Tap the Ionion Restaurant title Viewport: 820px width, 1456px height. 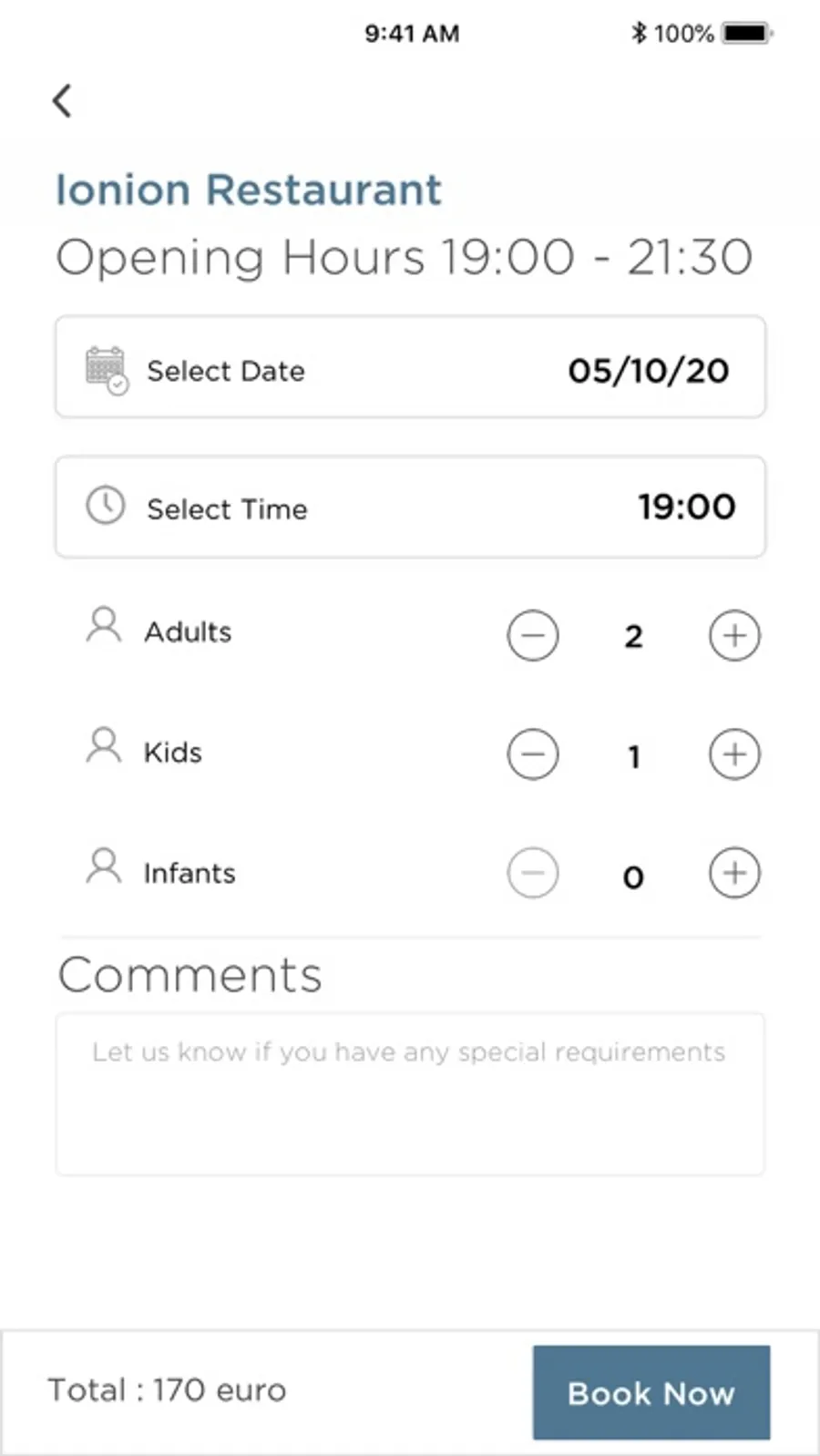[x=249, y=190]
